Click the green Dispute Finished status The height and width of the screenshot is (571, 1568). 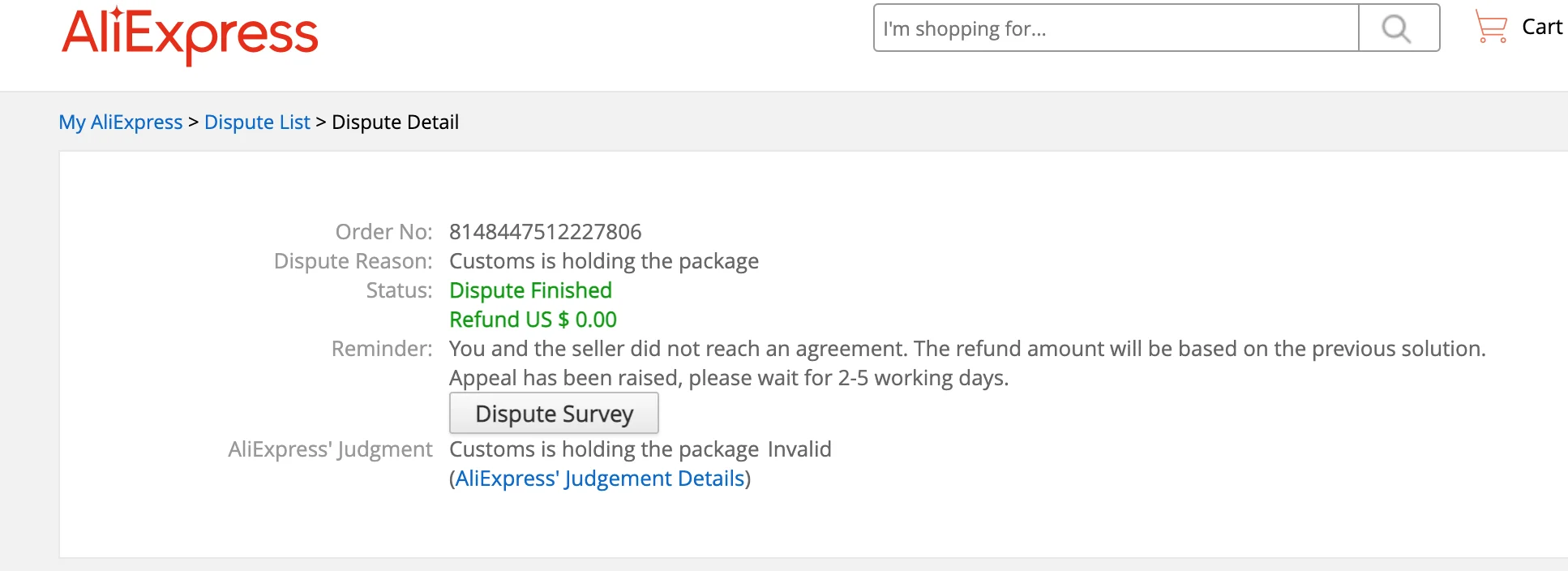530,290
